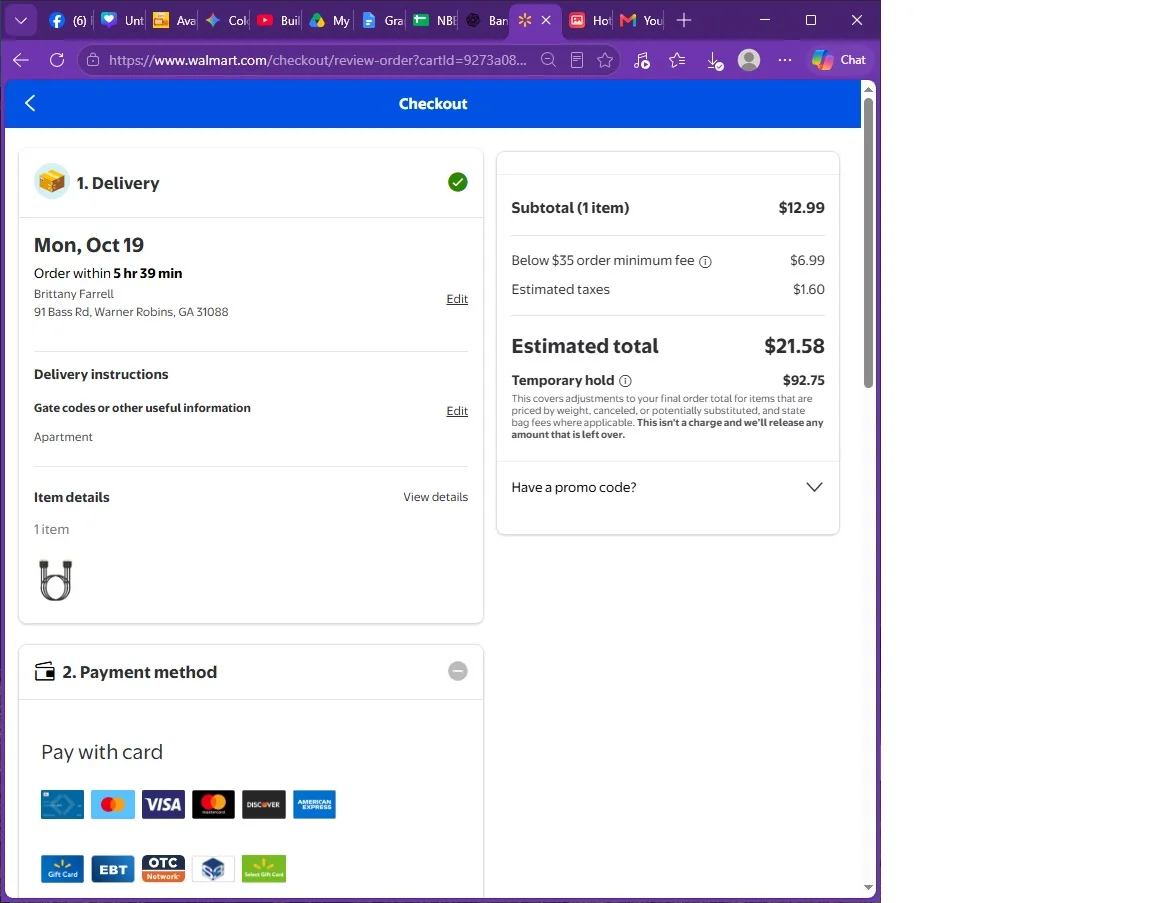Viewport: 1152px width, 903px height.
Task: Click the Discover card logo
Action: (x=264, y=805)
